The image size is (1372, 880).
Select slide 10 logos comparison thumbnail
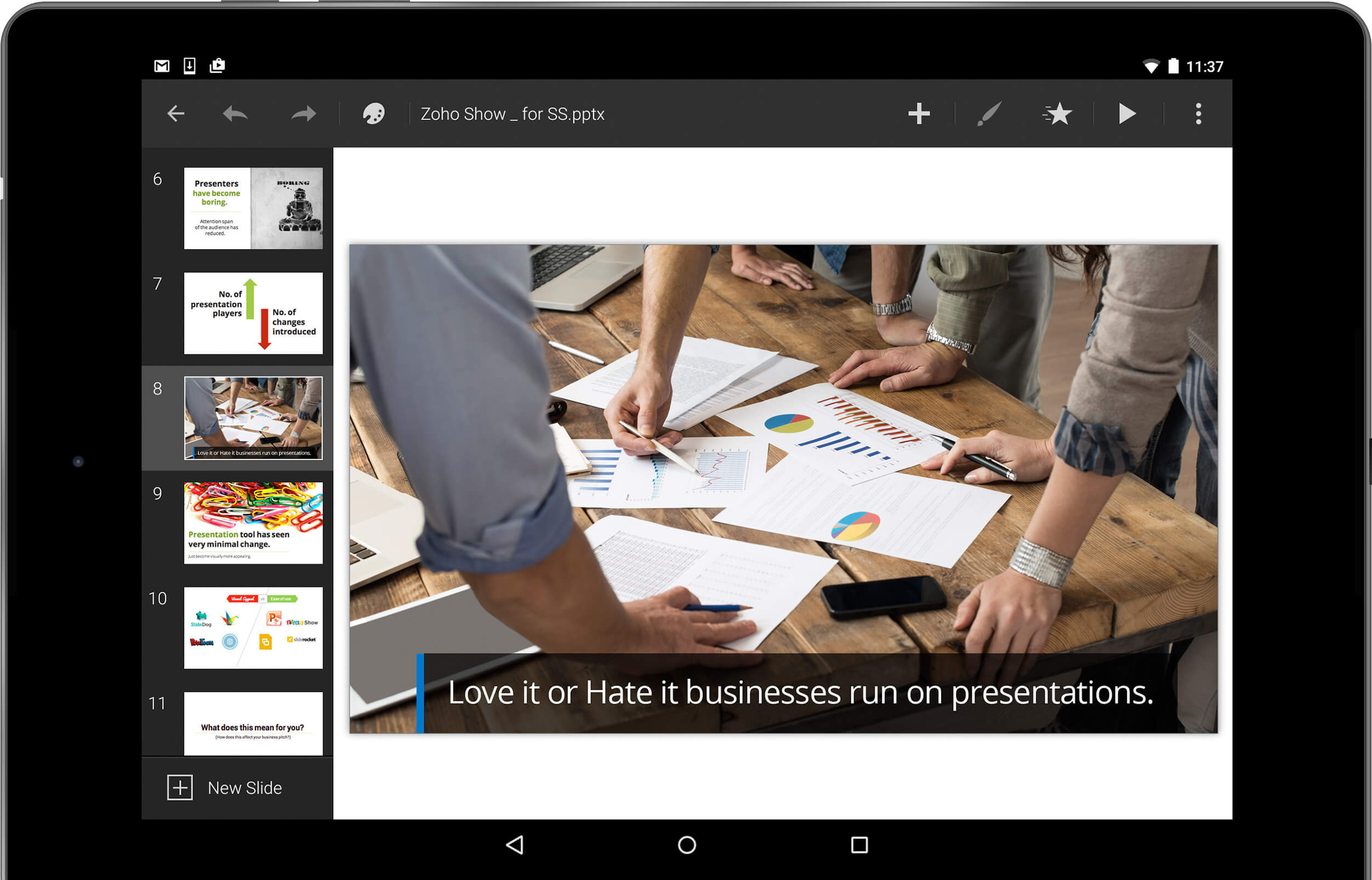[x=253, y=628]
